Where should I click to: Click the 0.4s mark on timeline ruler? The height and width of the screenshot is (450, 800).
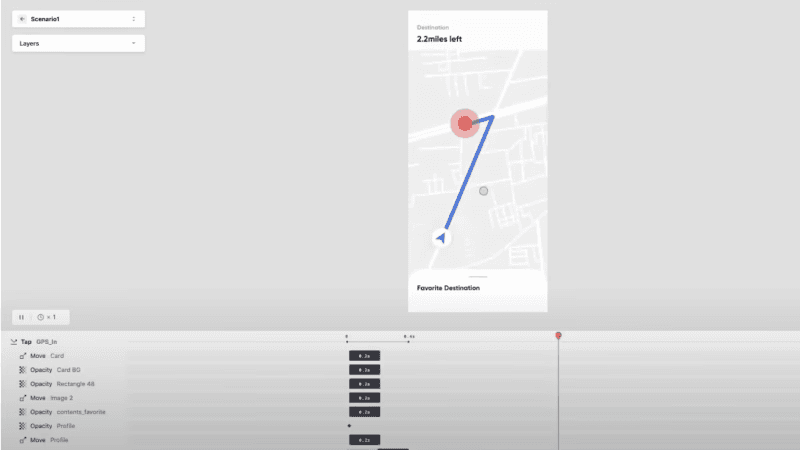pyautogui.click(x=409, y=337)
